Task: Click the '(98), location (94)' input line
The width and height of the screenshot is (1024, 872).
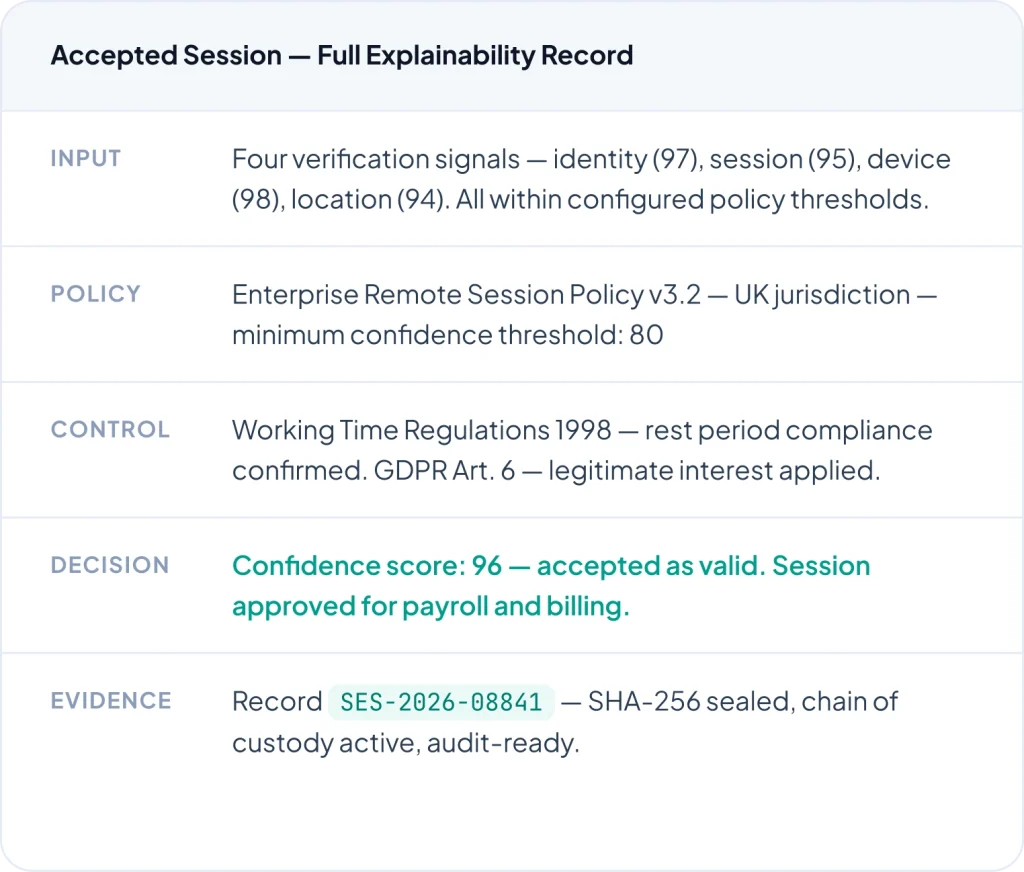Action: (342, 199)
